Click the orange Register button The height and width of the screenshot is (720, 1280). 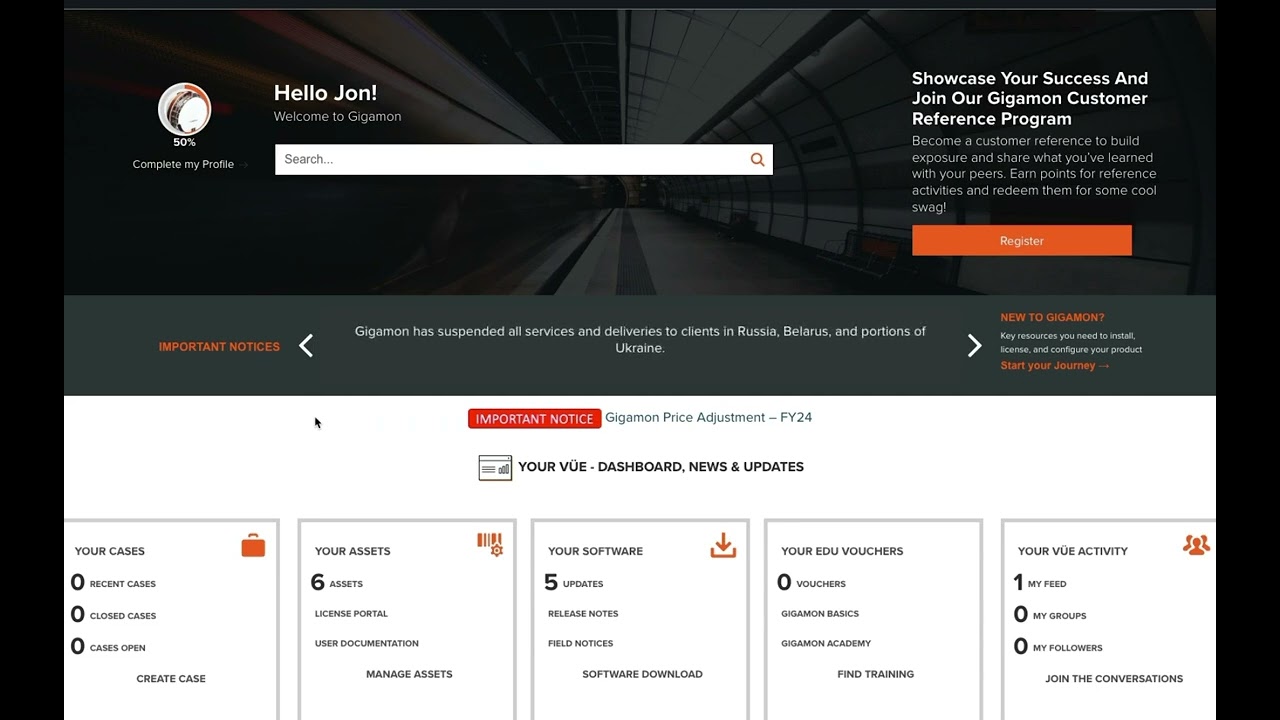1021,240
